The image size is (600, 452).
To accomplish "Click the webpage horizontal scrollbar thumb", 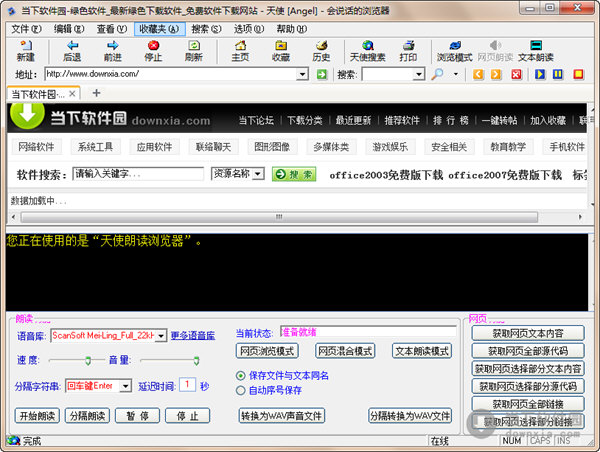I will point(279,217).
